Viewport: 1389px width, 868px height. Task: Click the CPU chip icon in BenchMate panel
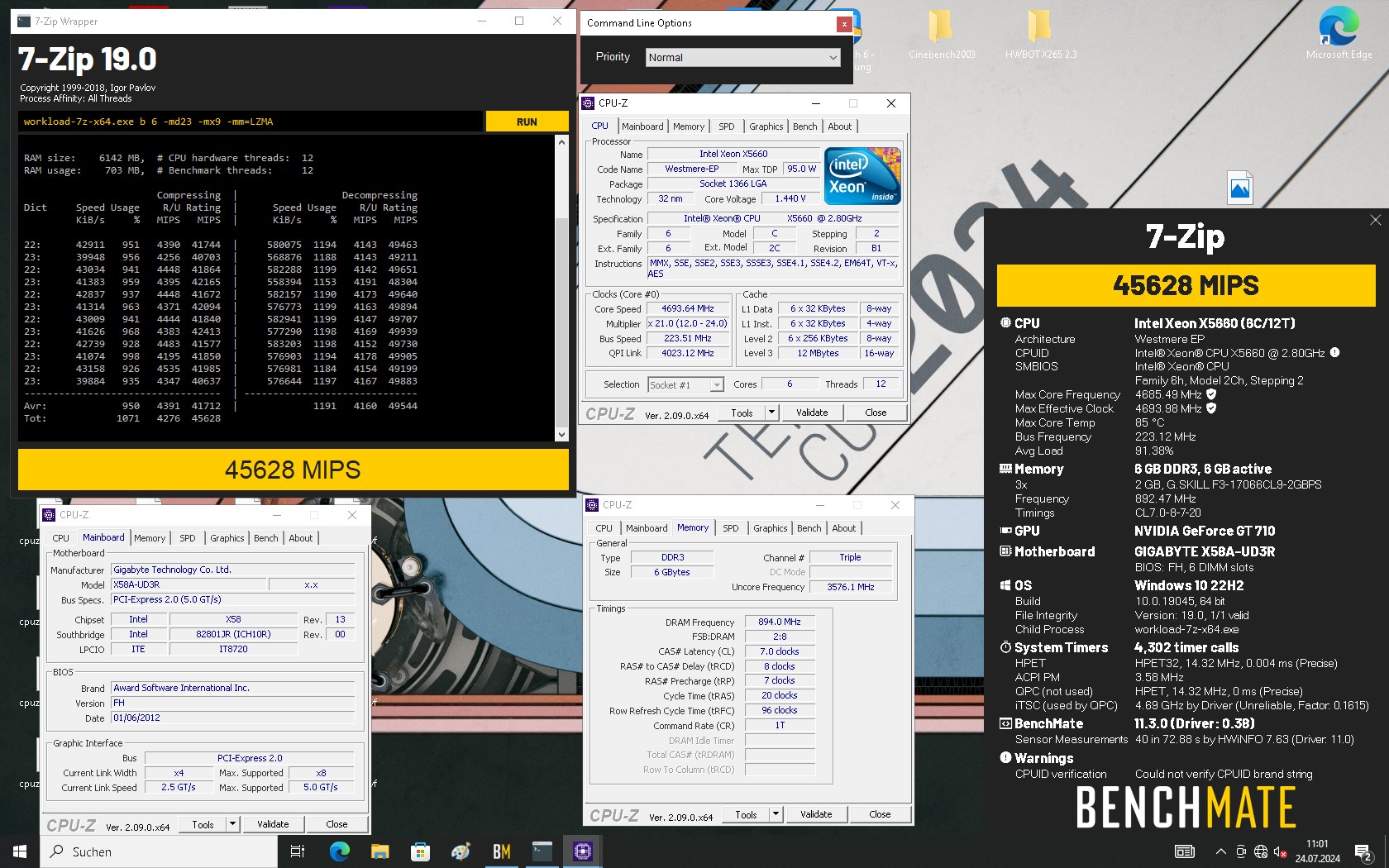[x=1005, y=323]
